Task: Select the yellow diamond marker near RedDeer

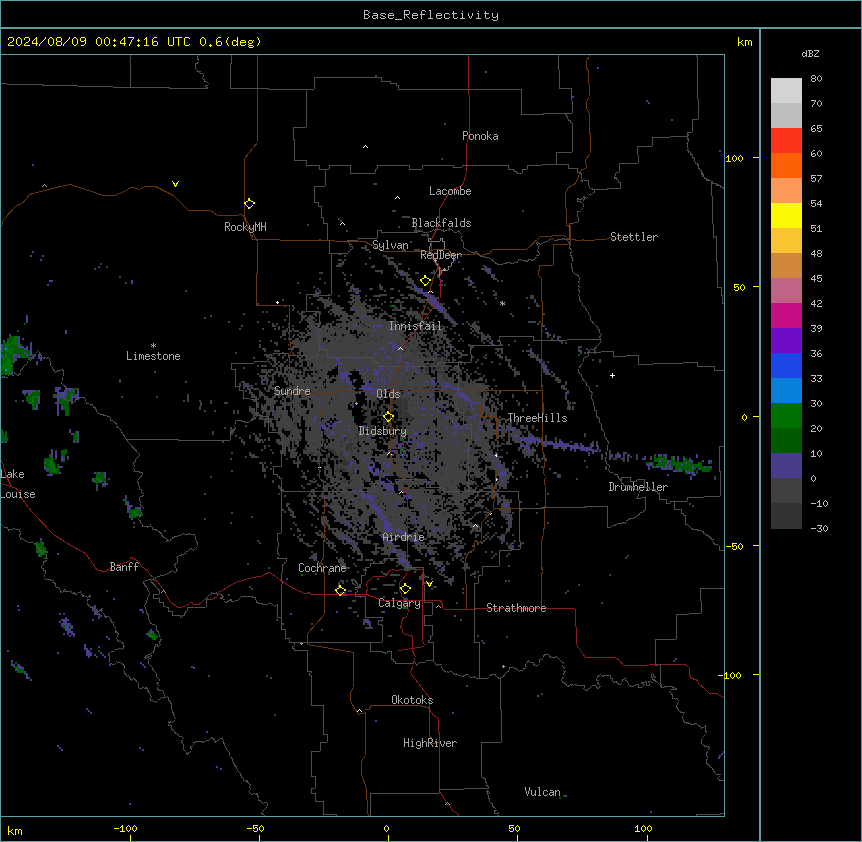Action: tap(425, 281)
